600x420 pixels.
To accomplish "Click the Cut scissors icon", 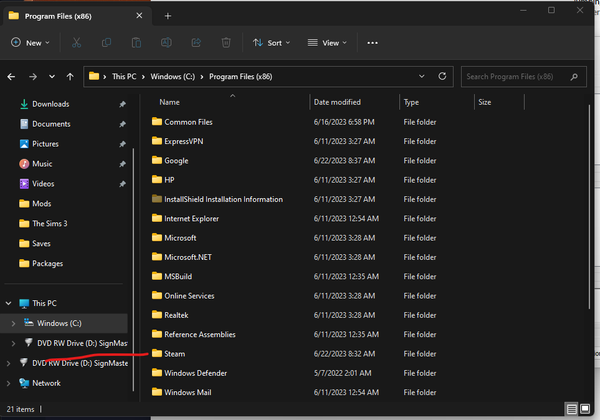I will (77, 43).
